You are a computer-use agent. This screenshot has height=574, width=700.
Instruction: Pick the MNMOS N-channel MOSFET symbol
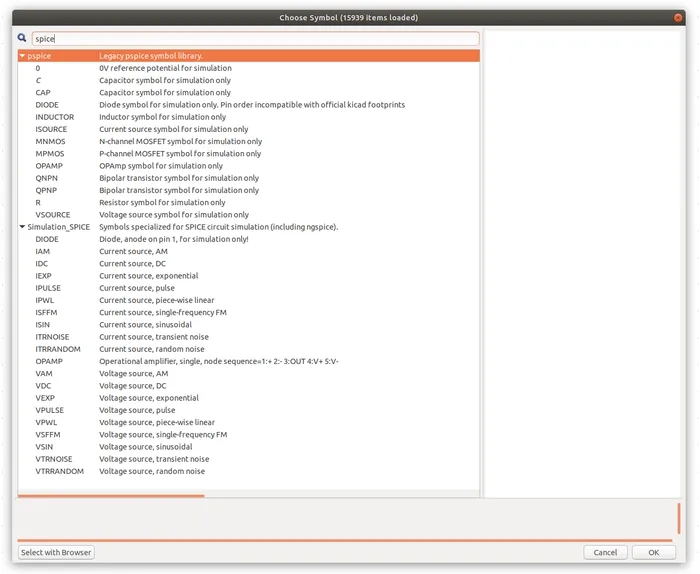pyautogui.click(x=50, y=142)
